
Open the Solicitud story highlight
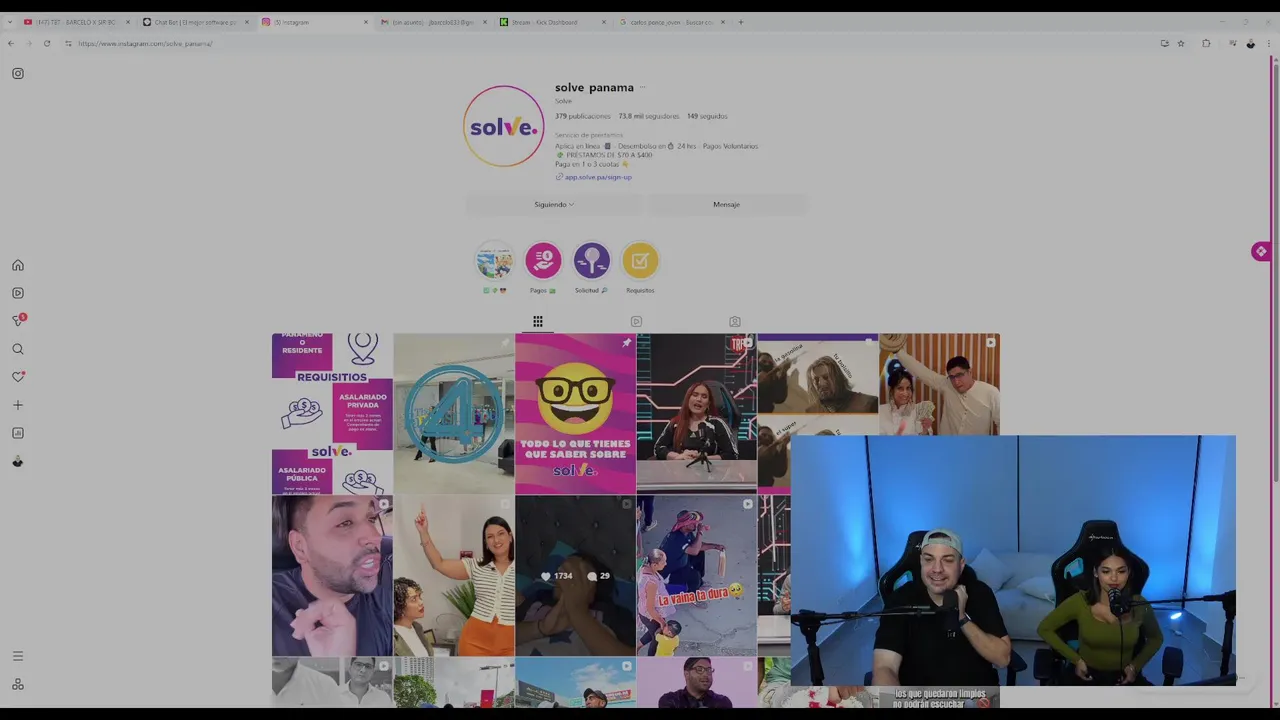591,262
